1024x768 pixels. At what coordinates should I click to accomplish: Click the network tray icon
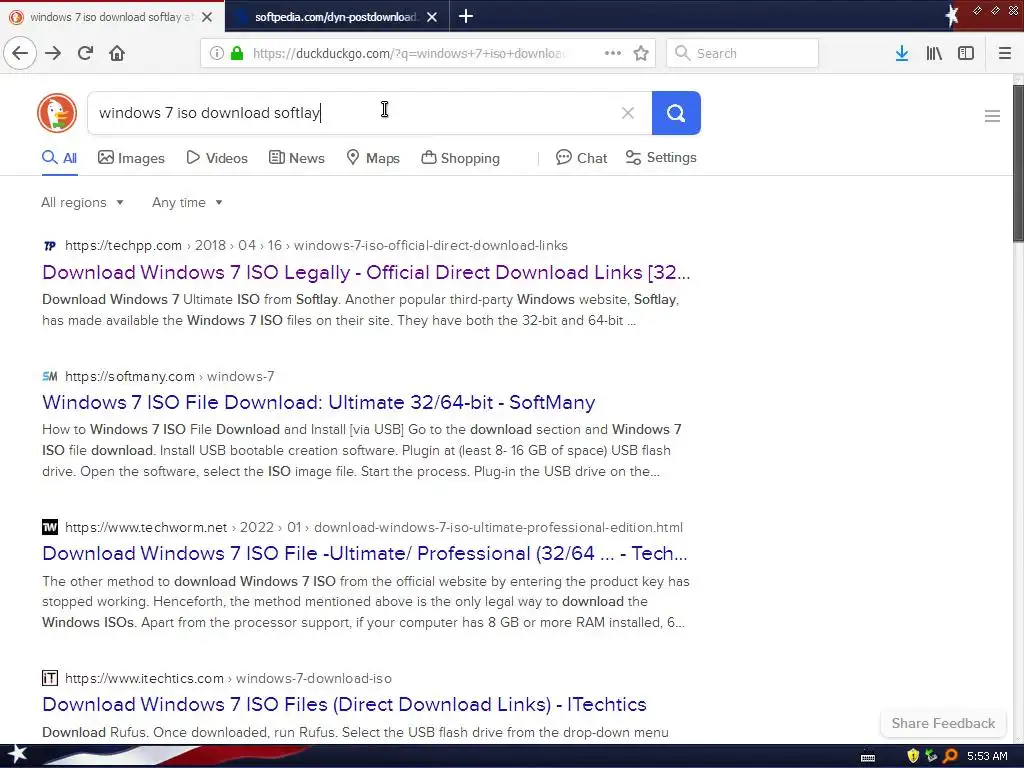coord(931,756)
